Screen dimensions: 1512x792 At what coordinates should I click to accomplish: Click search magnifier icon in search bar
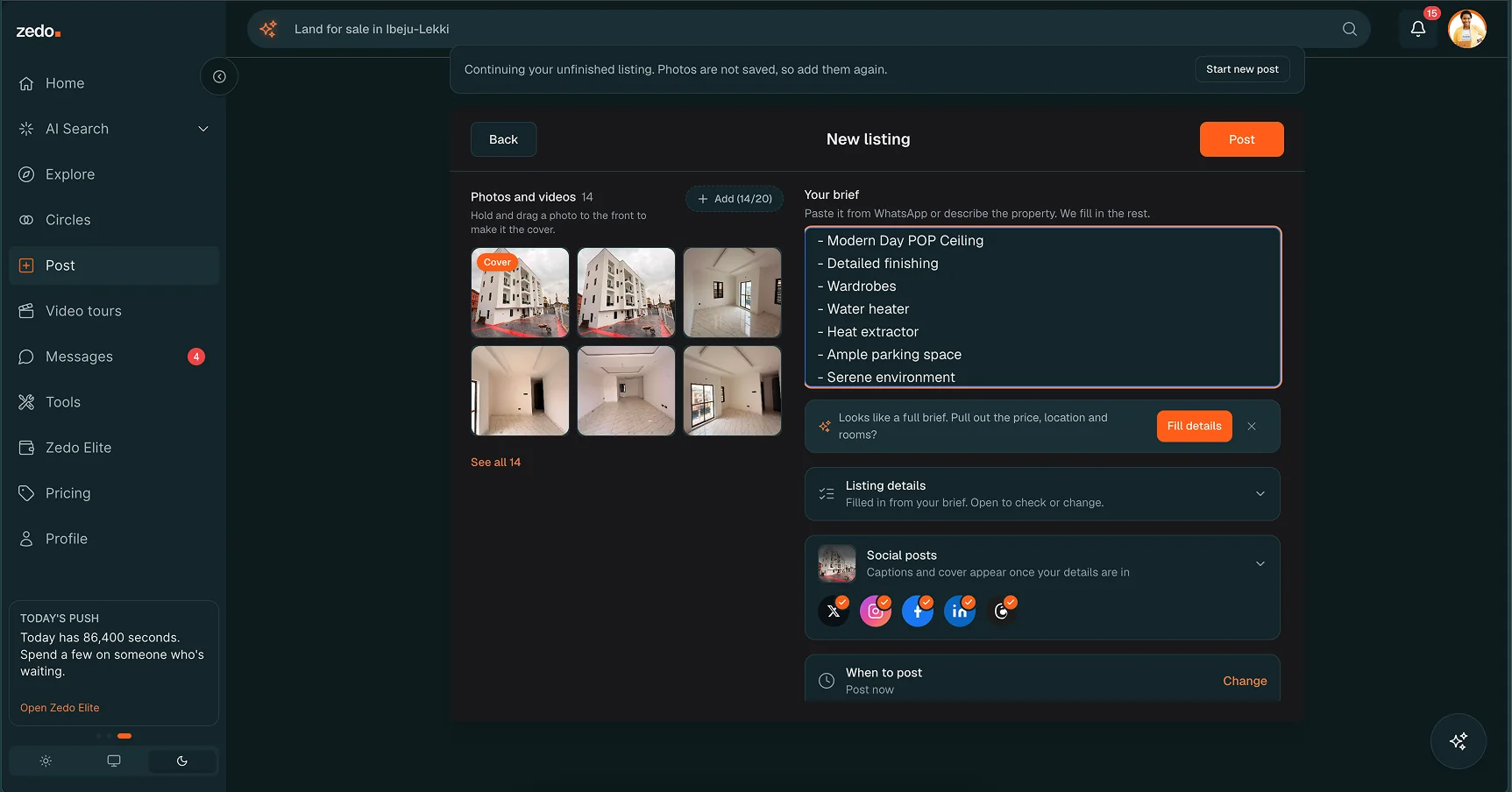(x=1350, y=29)
